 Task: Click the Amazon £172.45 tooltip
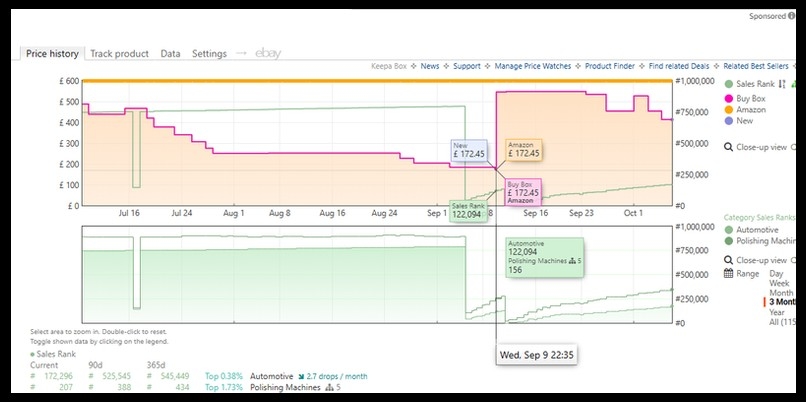tap(524, 150)
